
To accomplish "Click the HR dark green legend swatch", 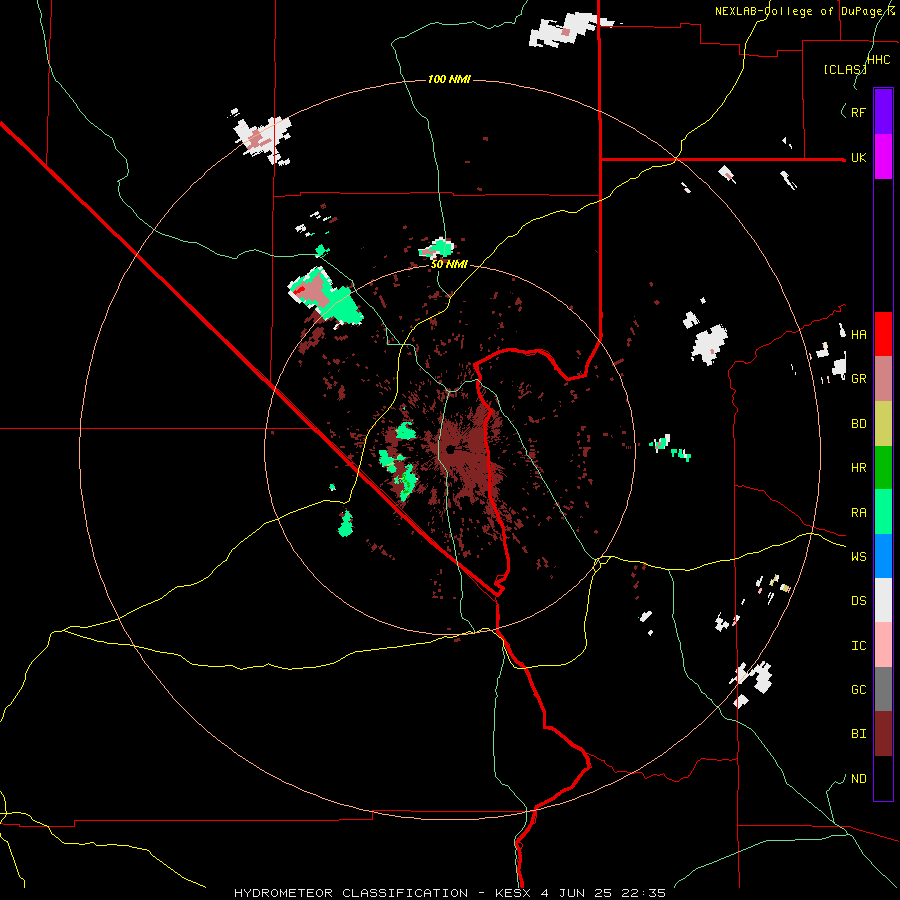I will point(883,467).
